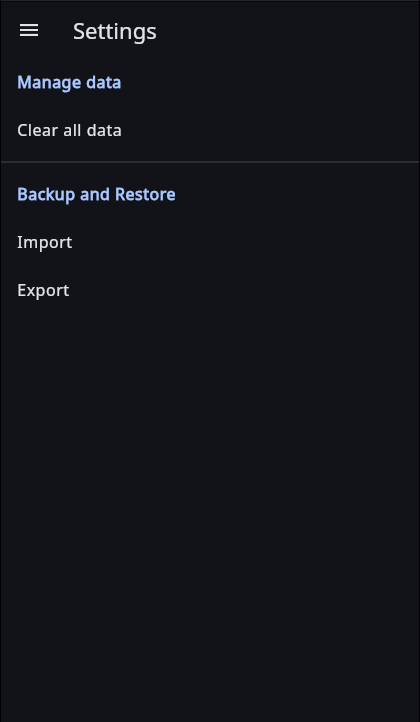
Task: Click the Manage data section header
Action: click(69, 82)
